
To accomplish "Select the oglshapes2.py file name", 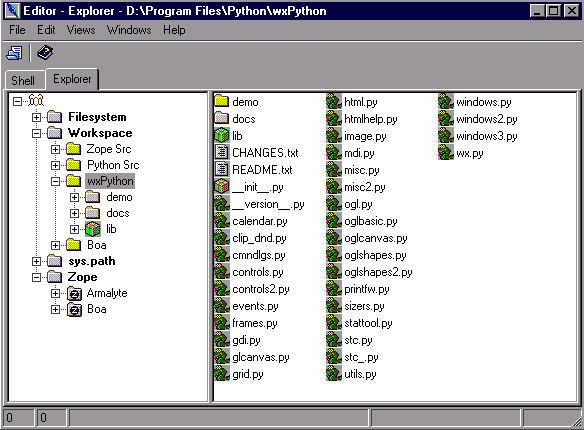I will pyautogui.click(x=378, y=272).
